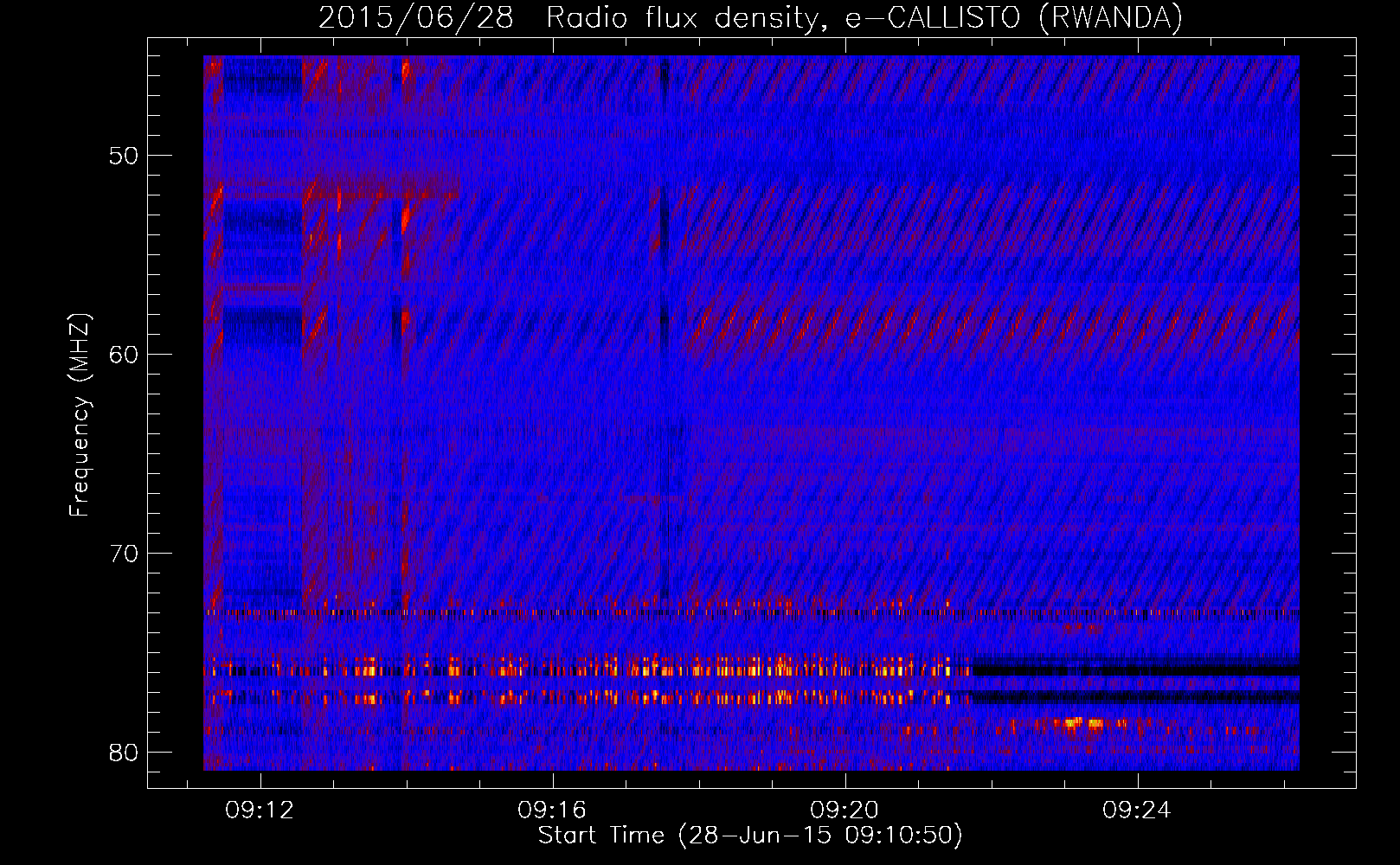Screen dimensions: 1400x865
Task: Click the 09:12 time tick label
Action: tap(260, 810)
